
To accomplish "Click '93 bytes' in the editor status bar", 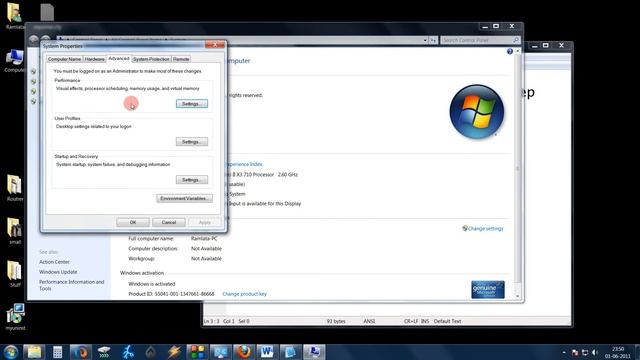I will coord(336,321).
